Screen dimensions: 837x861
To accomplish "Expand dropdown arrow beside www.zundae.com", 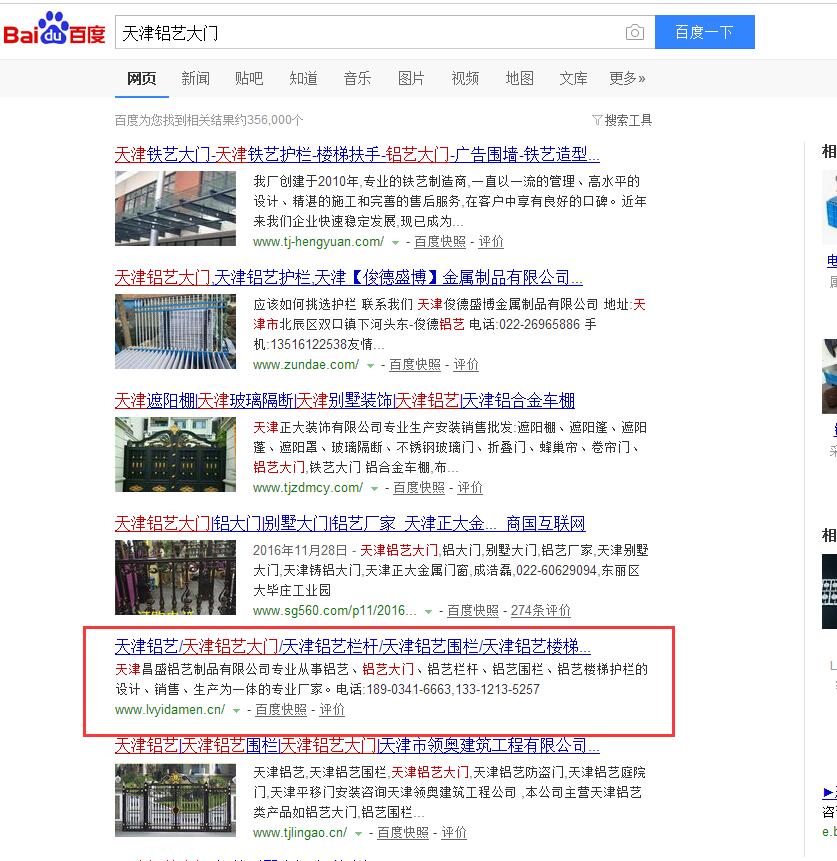I will click(x=371, y=365).
